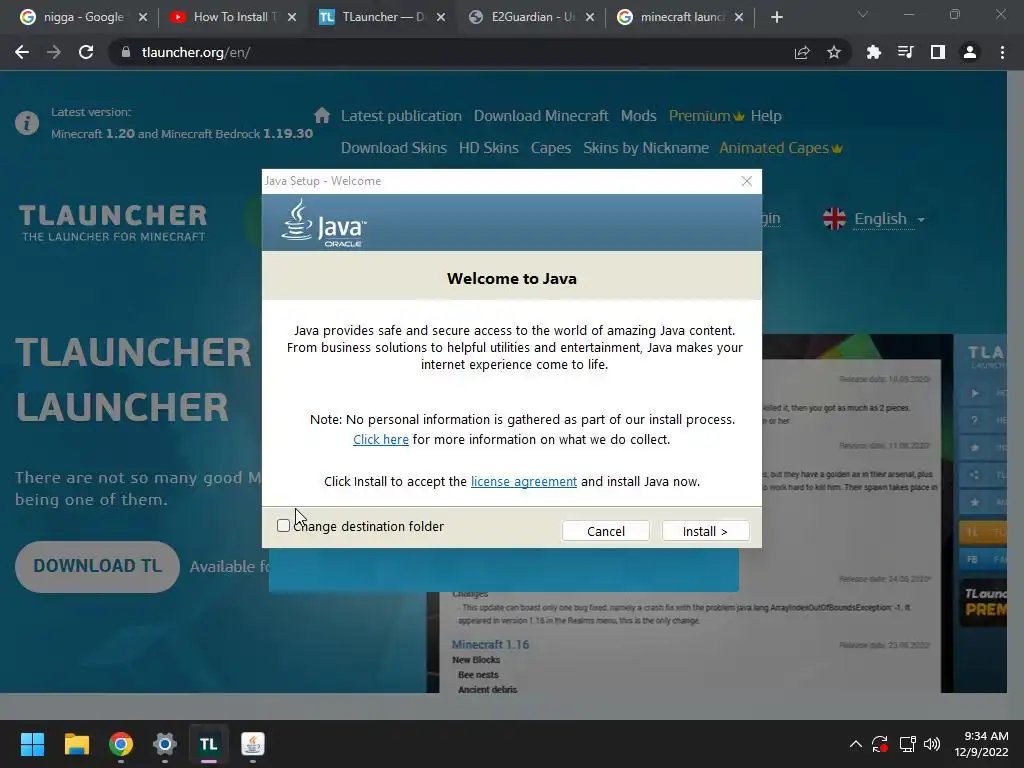Open the Help menu item
The width and height of the screenshot is (1024, 768).
pos(766,116)
